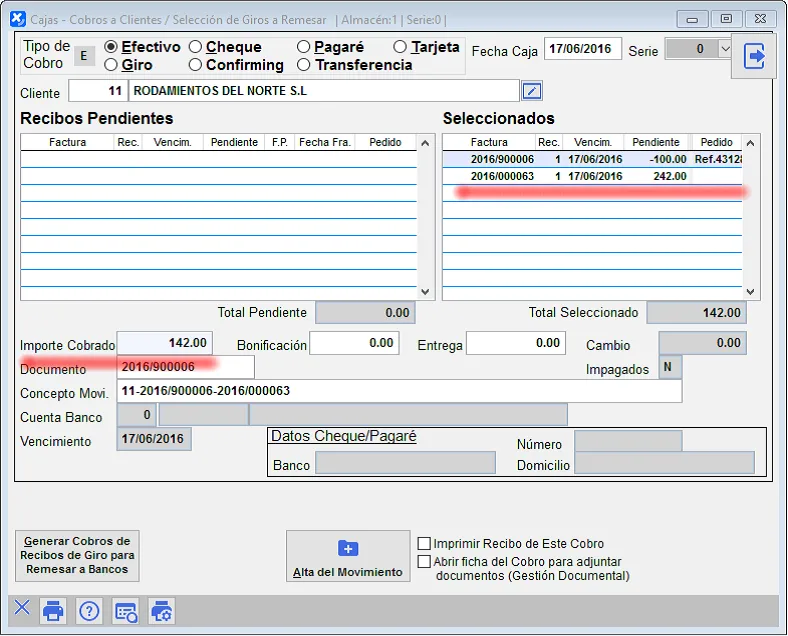Click the blue X icon in the bottom toolbar
788x636 pixels.
click(x=22, y=609)
